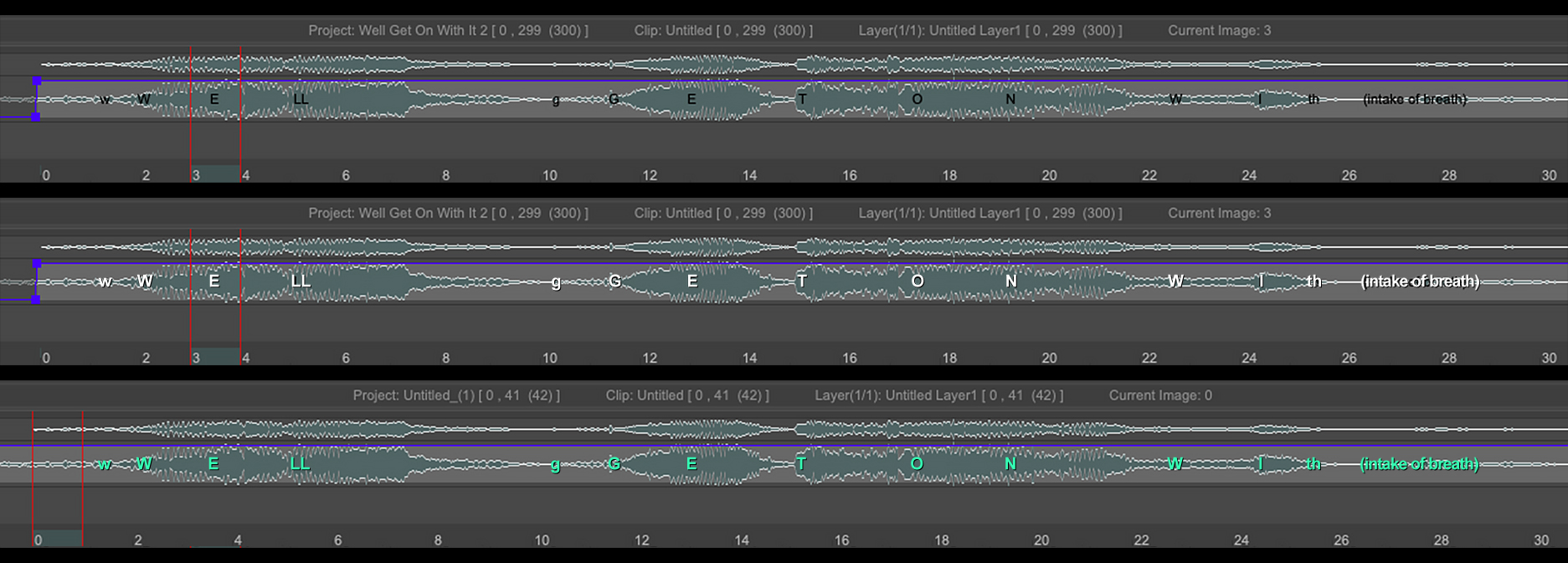Select "N" label in the top timeline
Viewport: 1568px width, 563px height.
[1010, 99]
